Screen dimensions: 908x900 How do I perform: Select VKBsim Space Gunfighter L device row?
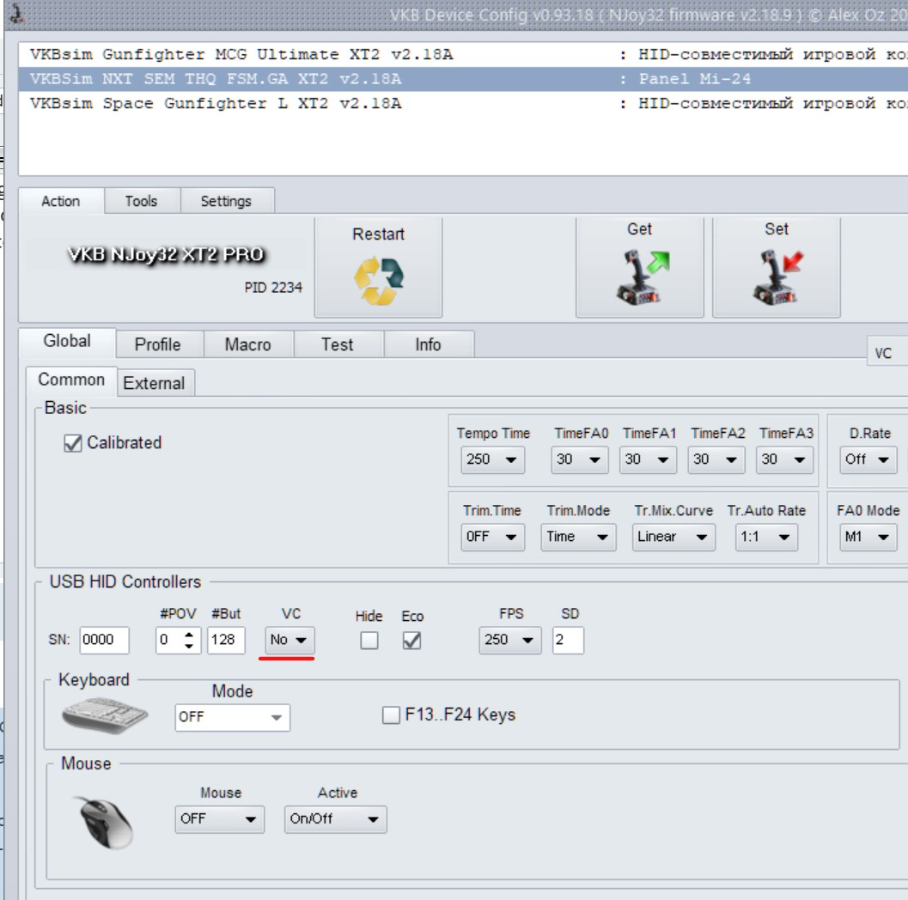[463, 104]
